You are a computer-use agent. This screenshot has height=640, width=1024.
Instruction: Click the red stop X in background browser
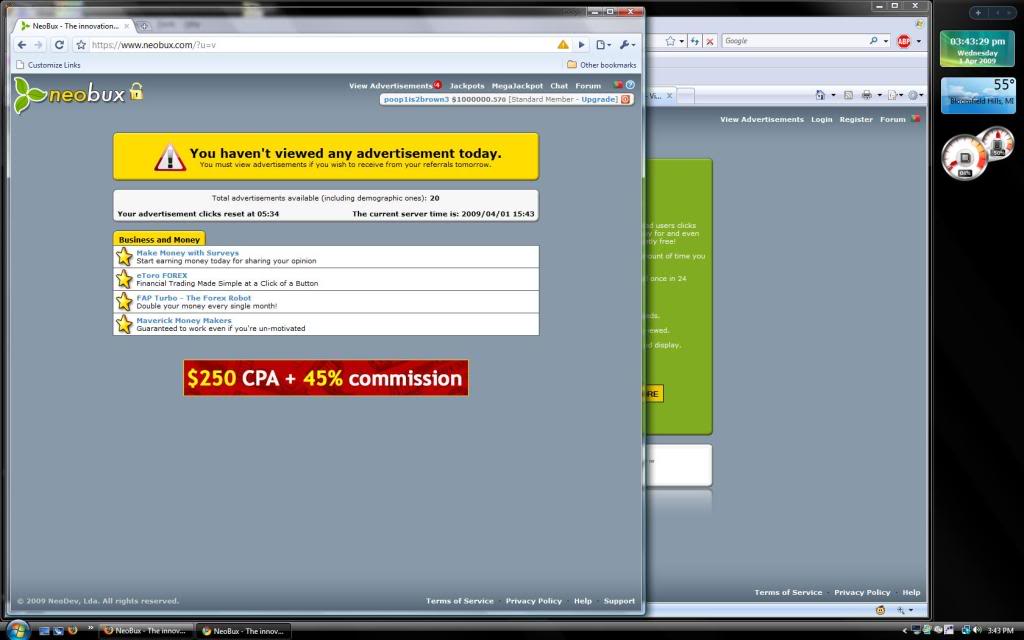(711, 41)
